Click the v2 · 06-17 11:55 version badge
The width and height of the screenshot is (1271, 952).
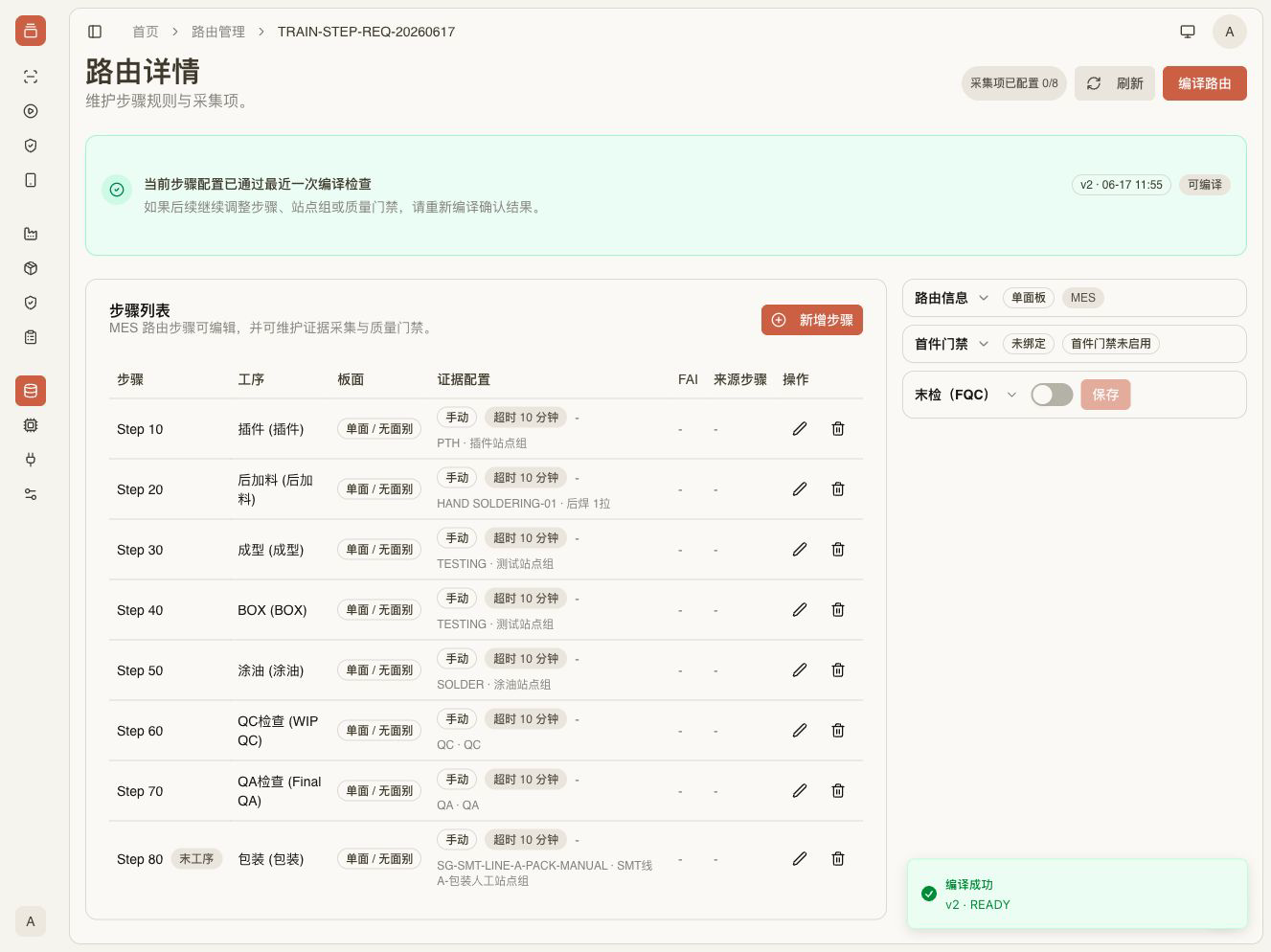tap(1122, 185)
